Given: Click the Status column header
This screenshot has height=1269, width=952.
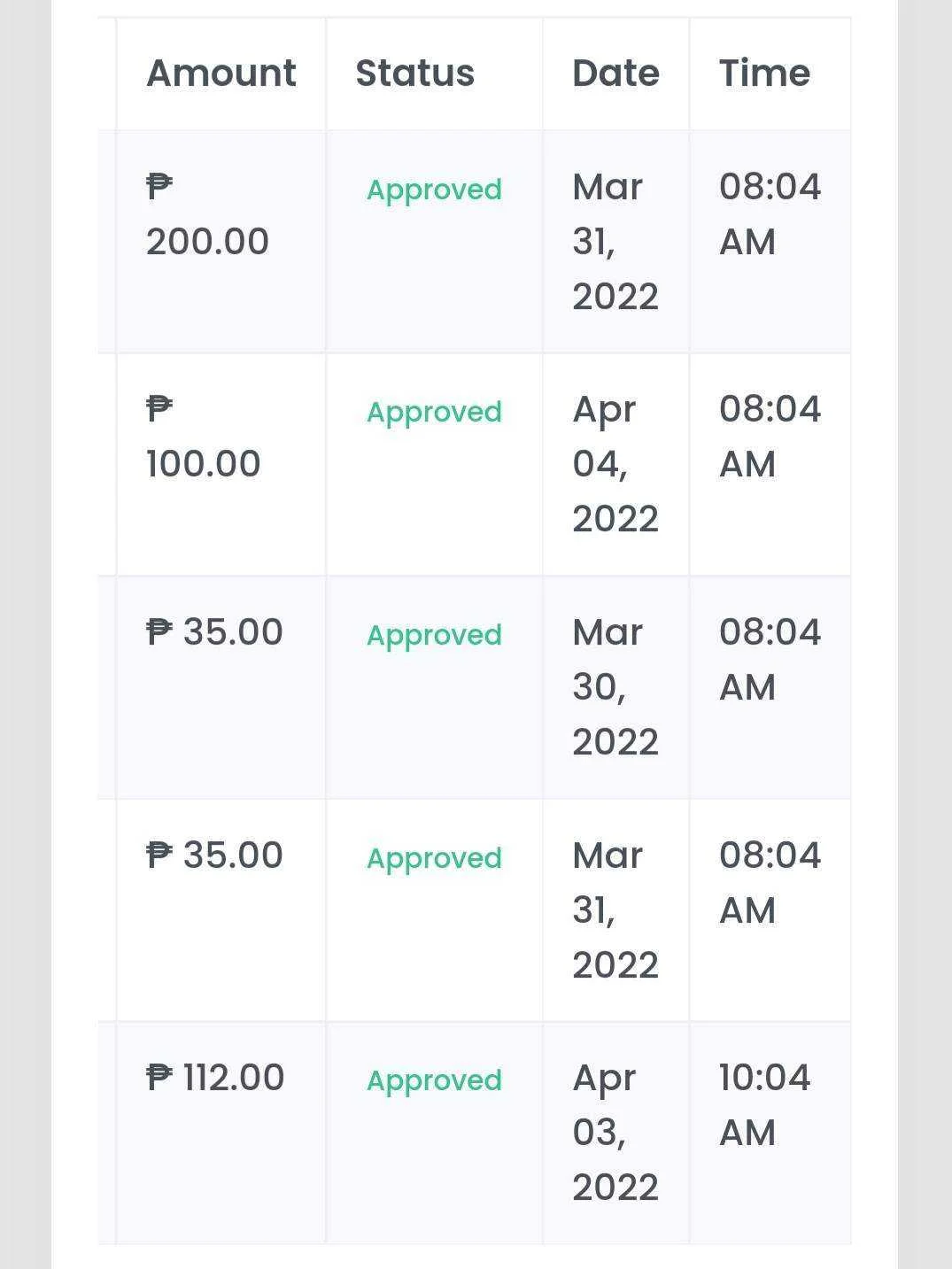Looking at the screenshot, I should coord(414,74).
